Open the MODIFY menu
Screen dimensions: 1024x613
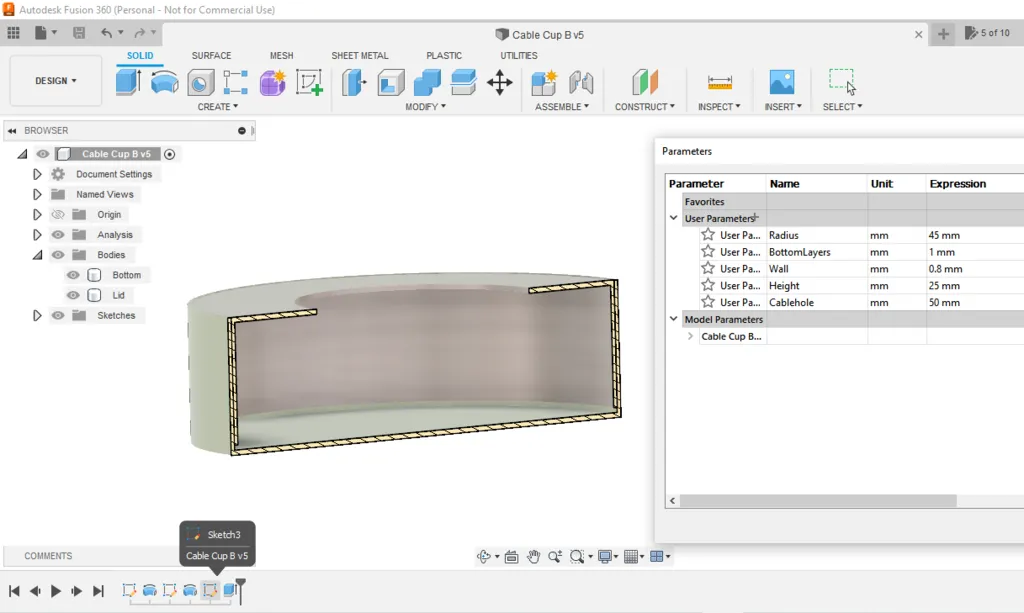425,107
